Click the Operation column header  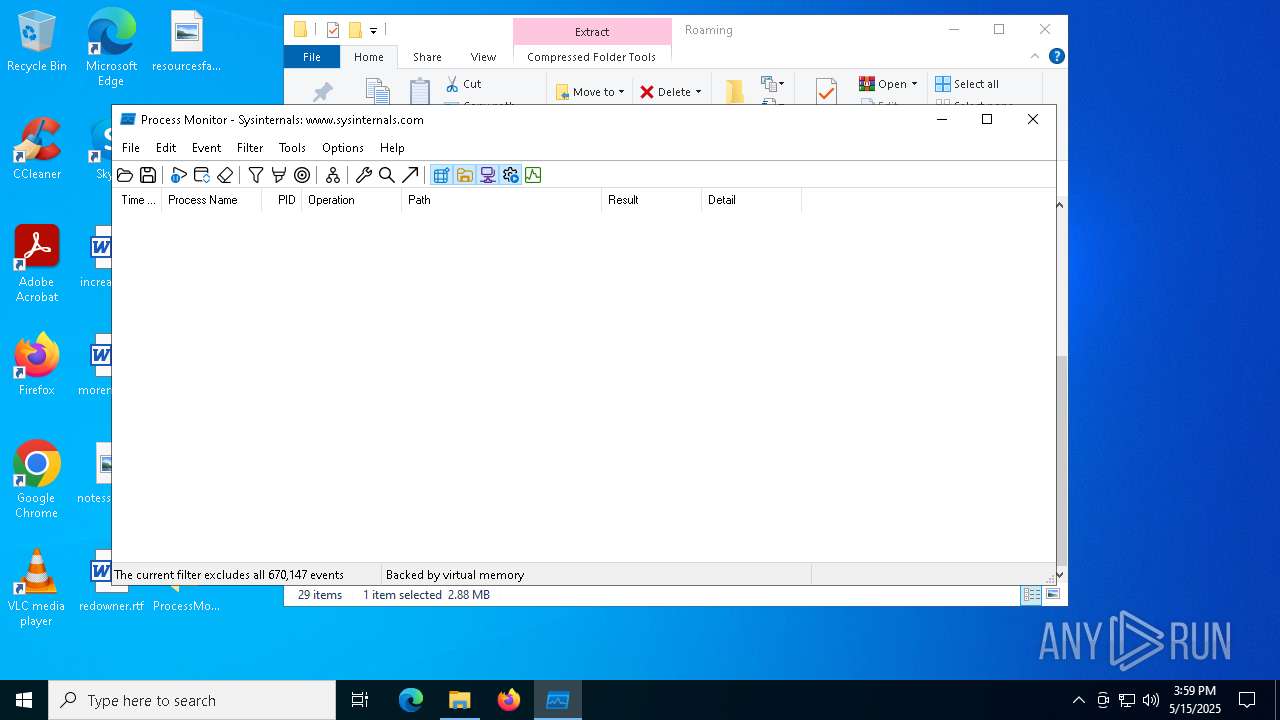click(352, 200)
